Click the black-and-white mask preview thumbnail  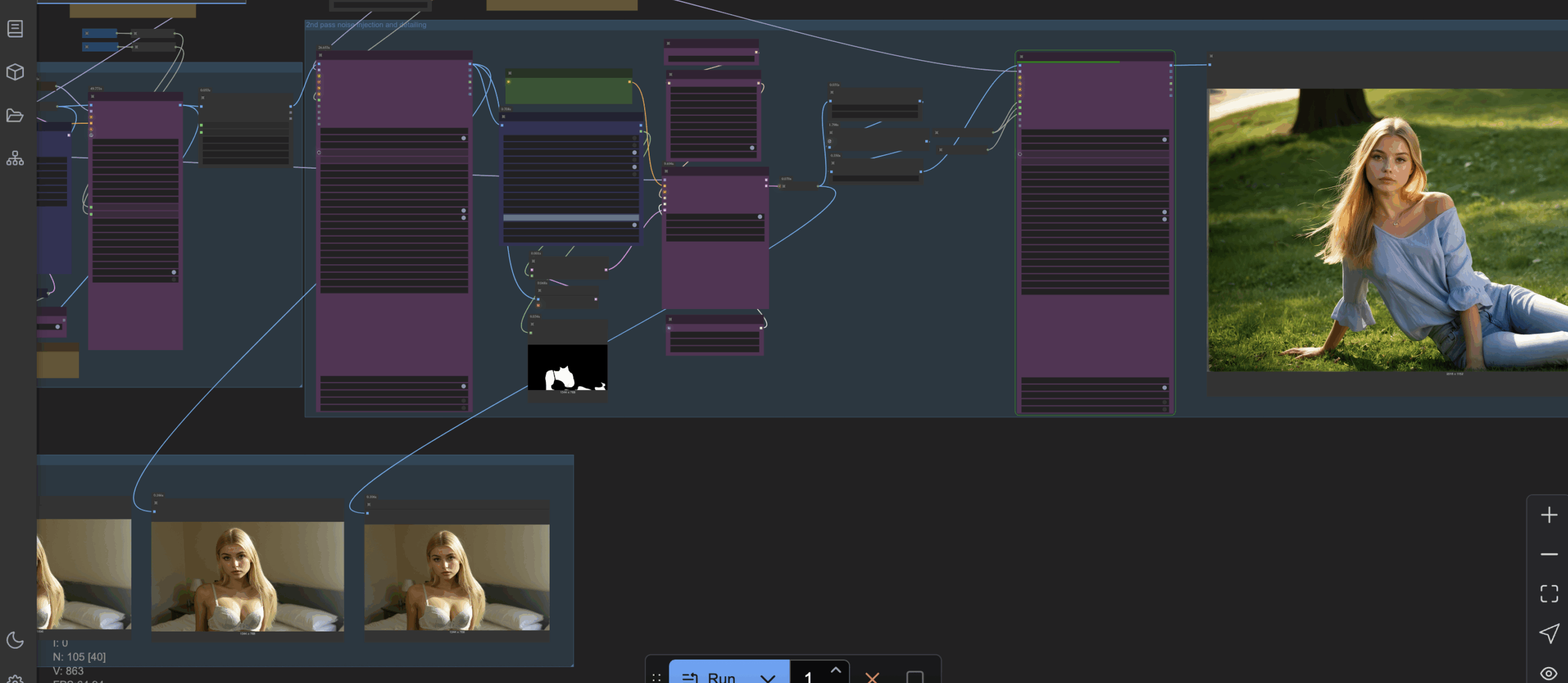pos(567,367)
